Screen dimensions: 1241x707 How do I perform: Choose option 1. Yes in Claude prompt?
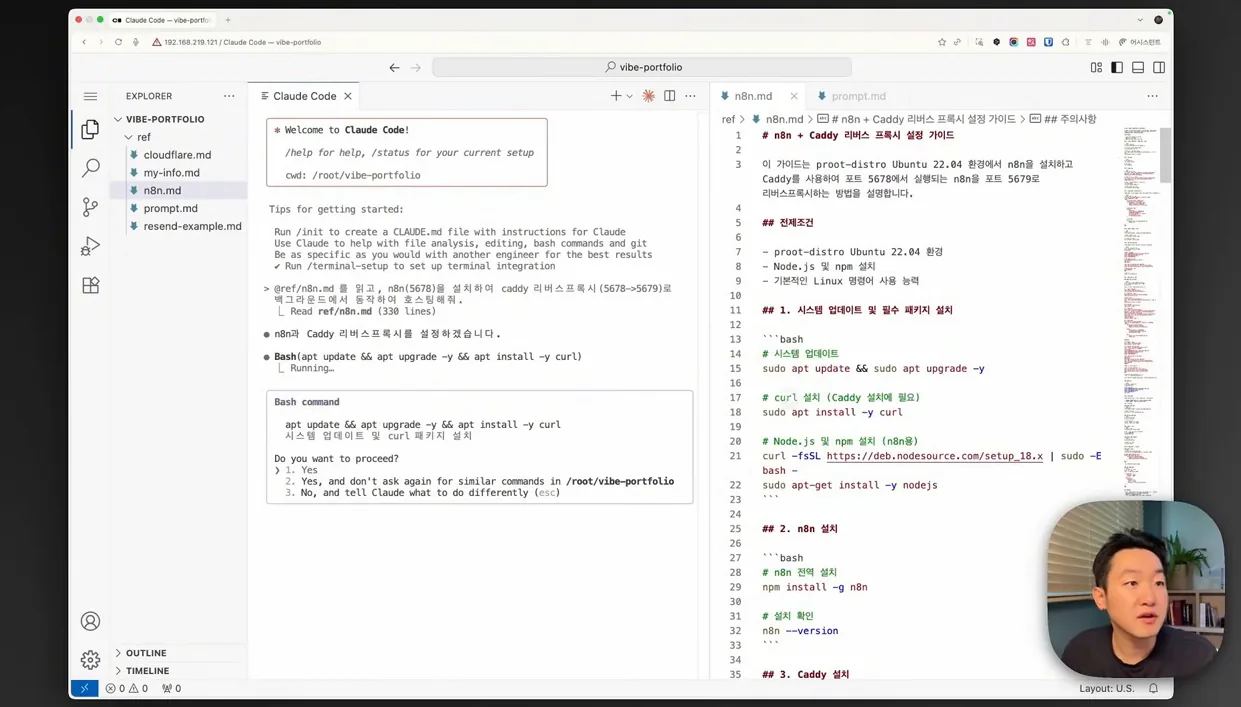[x=301, y=470]
